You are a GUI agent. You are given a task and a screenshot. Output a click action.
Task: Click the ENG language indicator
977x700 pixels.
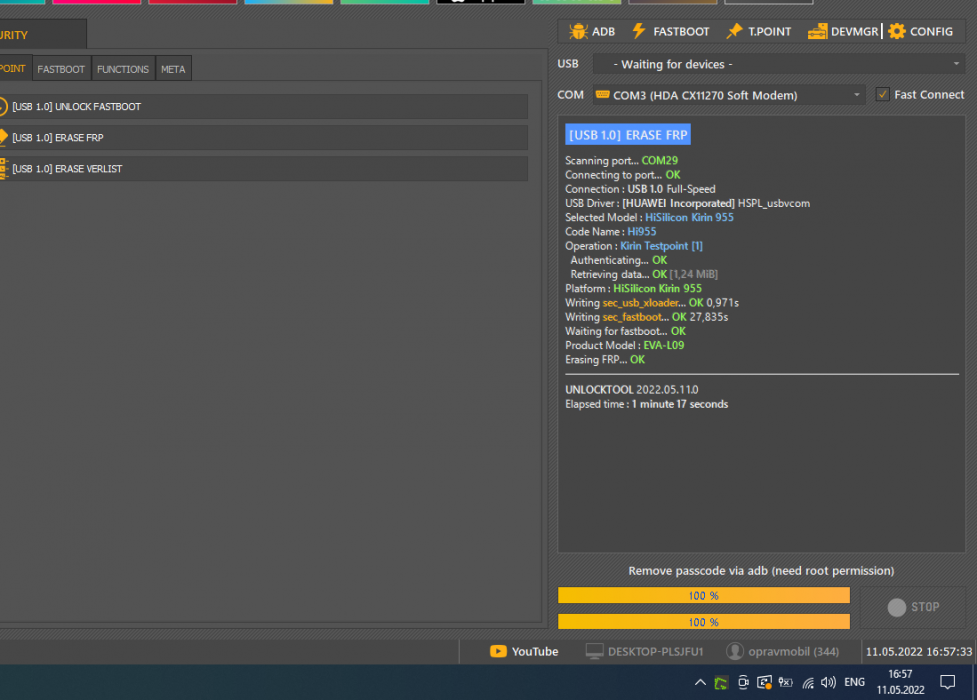[854, 682]
